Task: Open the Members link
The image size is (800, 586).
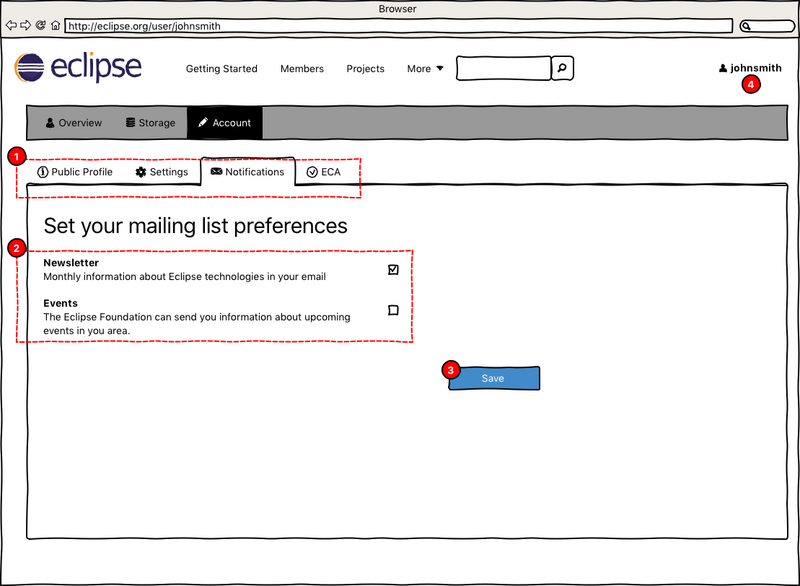Action: [x=302, y=68]
